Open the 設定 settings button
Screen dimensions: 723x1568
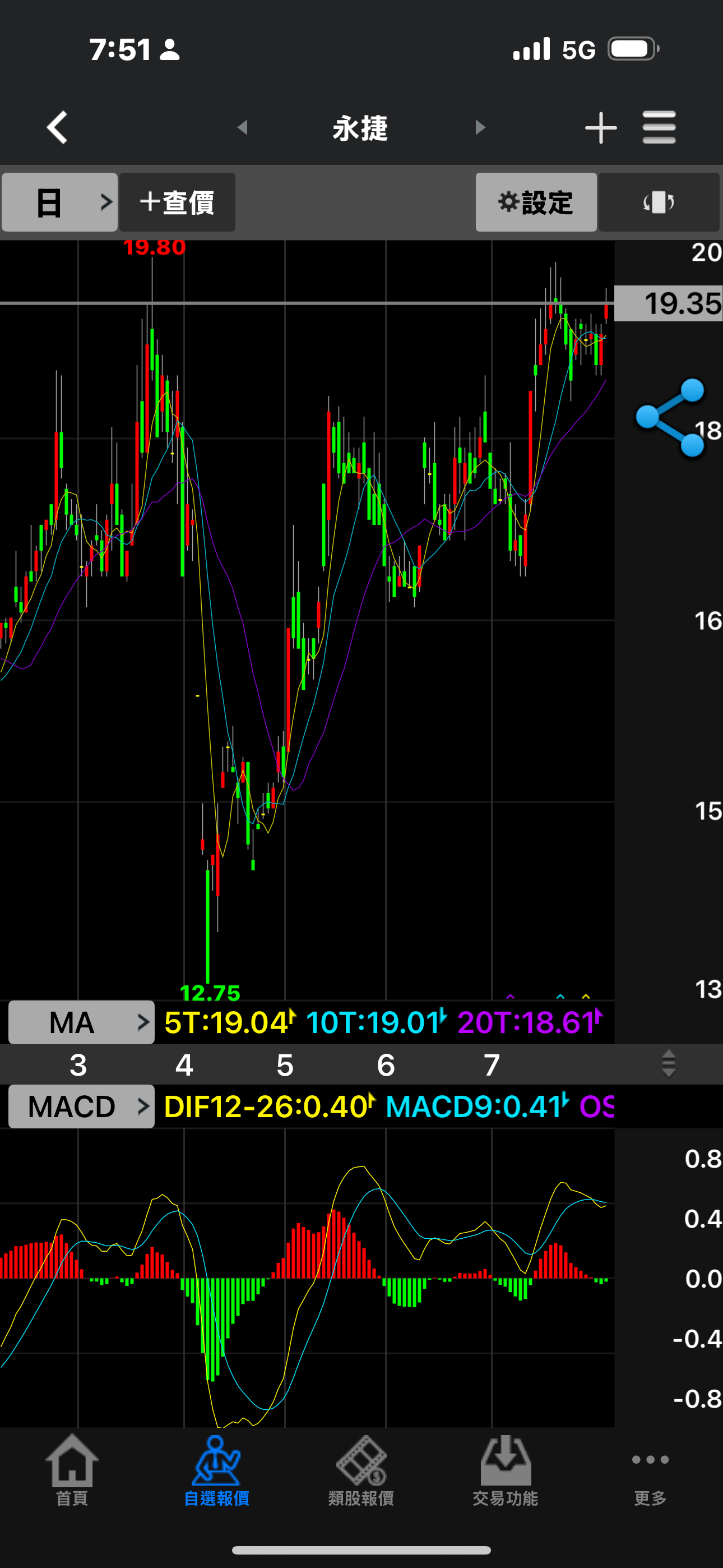click(536, 202)
